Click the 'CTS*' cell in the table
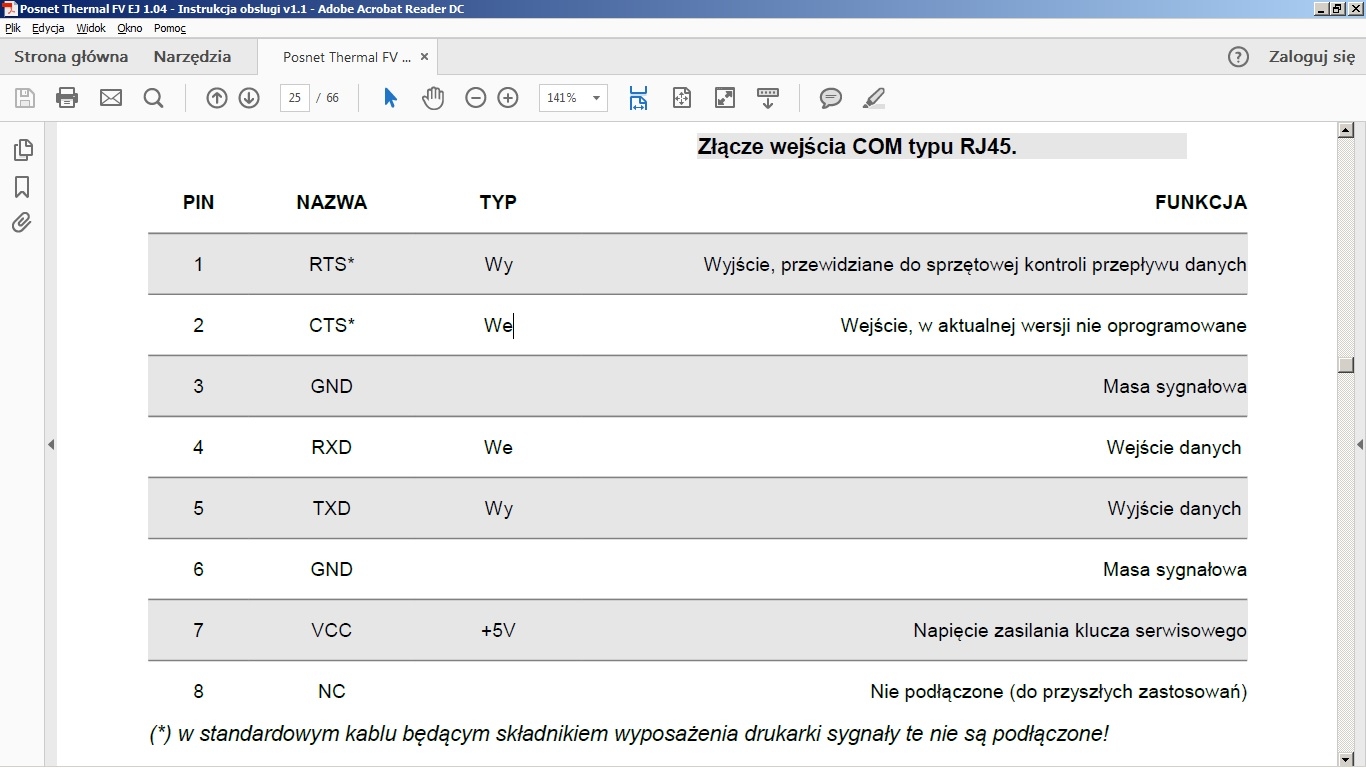Image resolution: width=1366 pixels, height=768 pixels. pyautogui.click(x=332, y=325)
